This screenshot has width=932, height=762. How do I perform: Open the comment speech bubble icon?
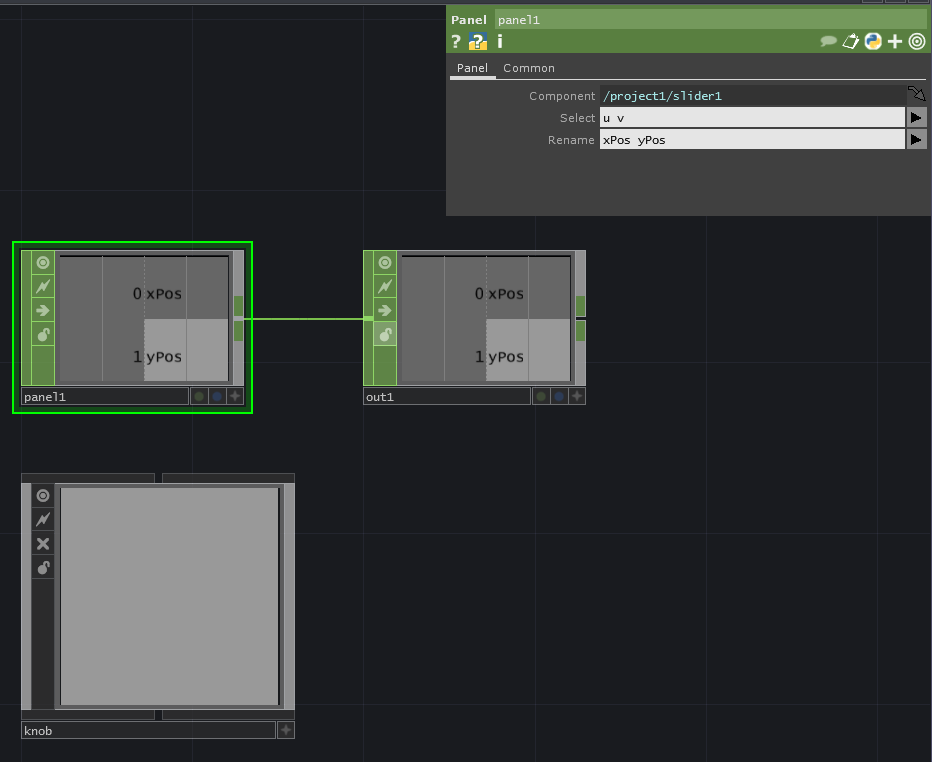828,41
